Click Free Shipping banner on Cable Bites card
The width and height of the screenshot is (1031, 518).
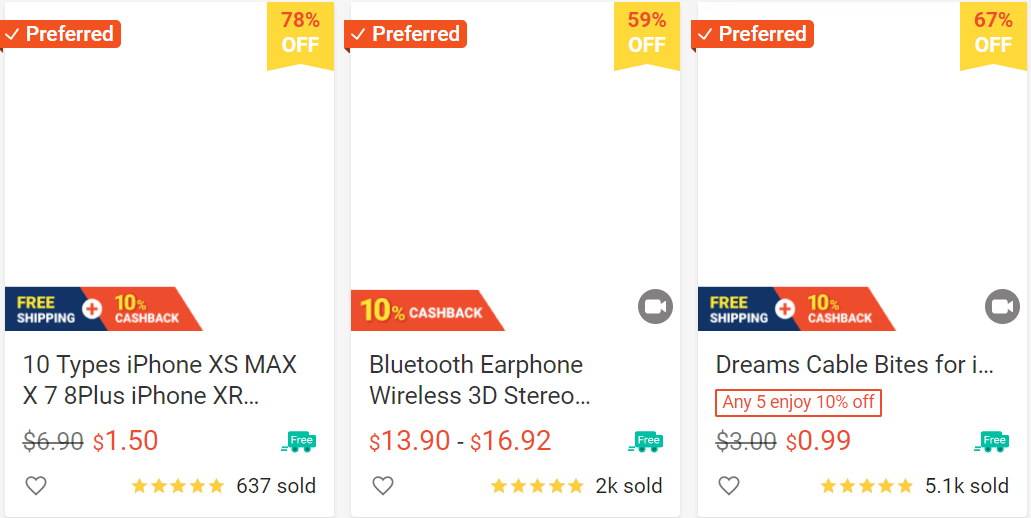pos(738,310)
